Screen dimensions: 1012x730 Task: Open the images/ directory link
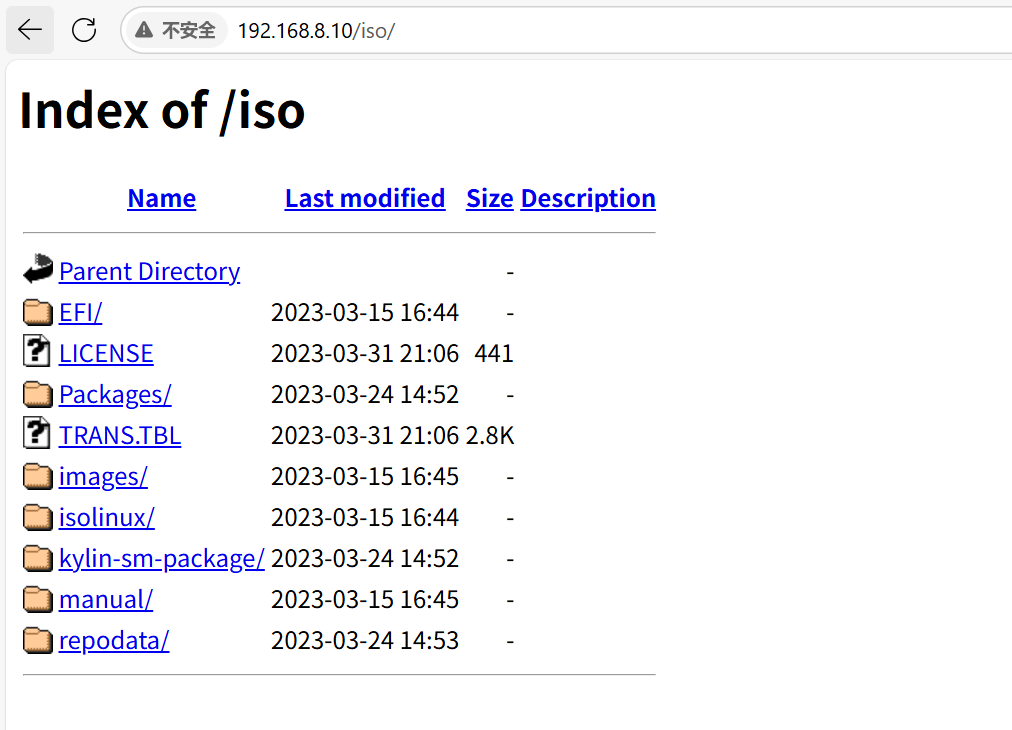(103, 476)
